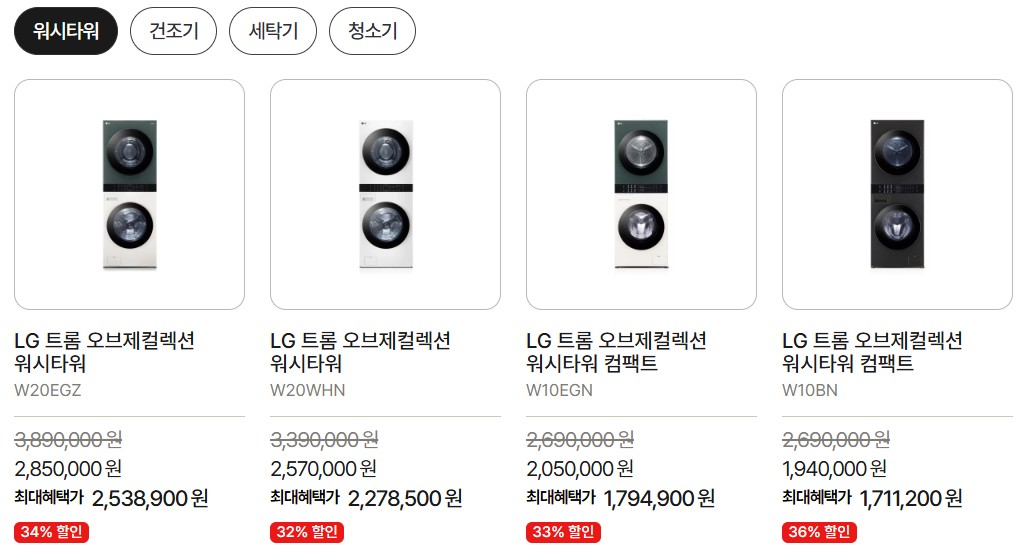Open the W10BN 워시타워 컴팩트 title
This screenshot has height=559, width=1028.
872,352
